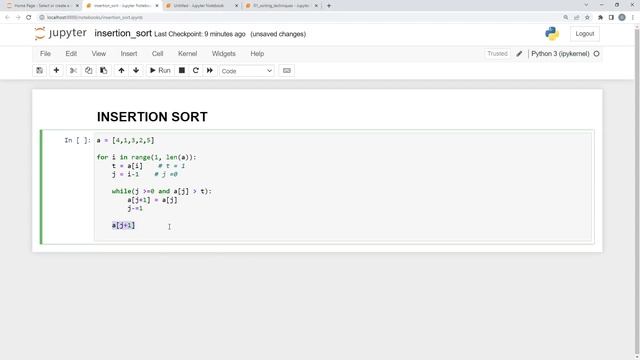Viewport: 640px width, 360px height.
Task: Open the browser three-dot menu
Action: click(x=633, y=18)
